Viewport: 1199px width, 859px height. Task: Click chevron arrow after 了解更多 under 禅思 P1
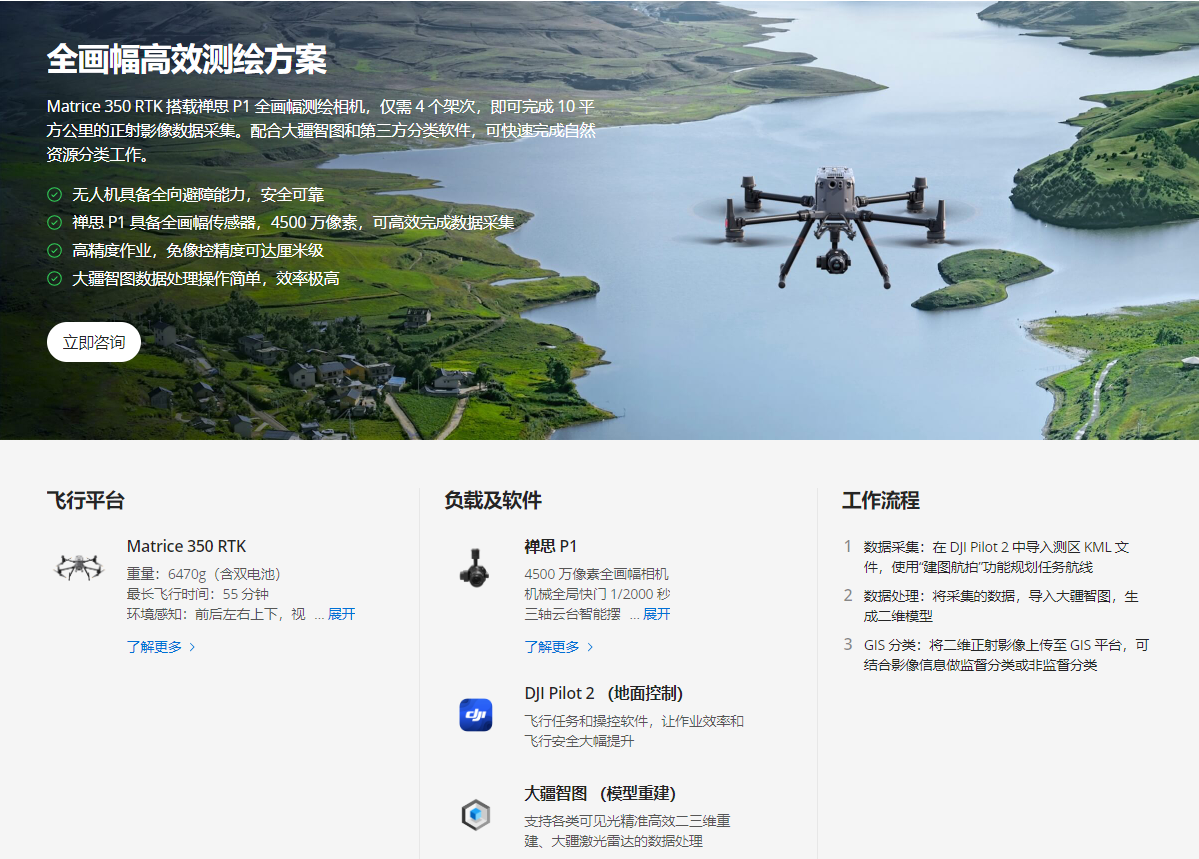pos(590,647)
